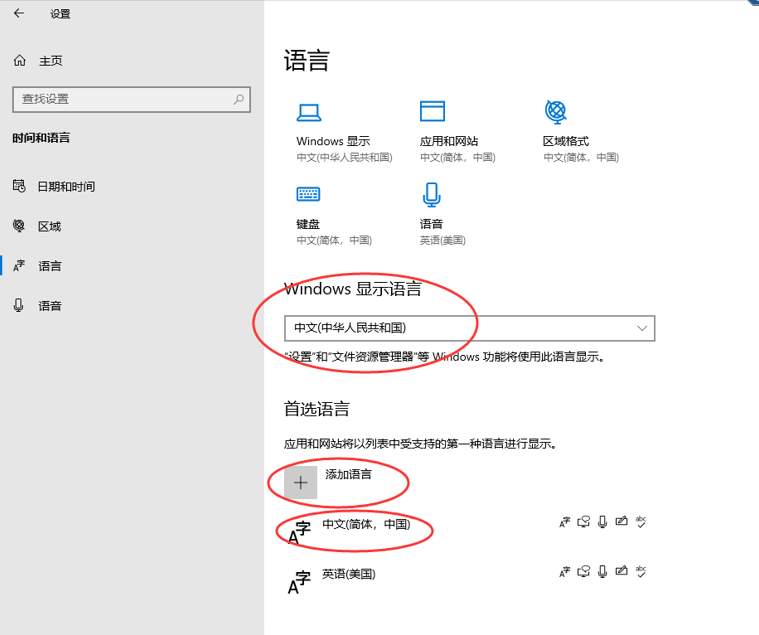Open the Regional format globe icon
This screenshot has width=759, height=635.
[556, 111]
